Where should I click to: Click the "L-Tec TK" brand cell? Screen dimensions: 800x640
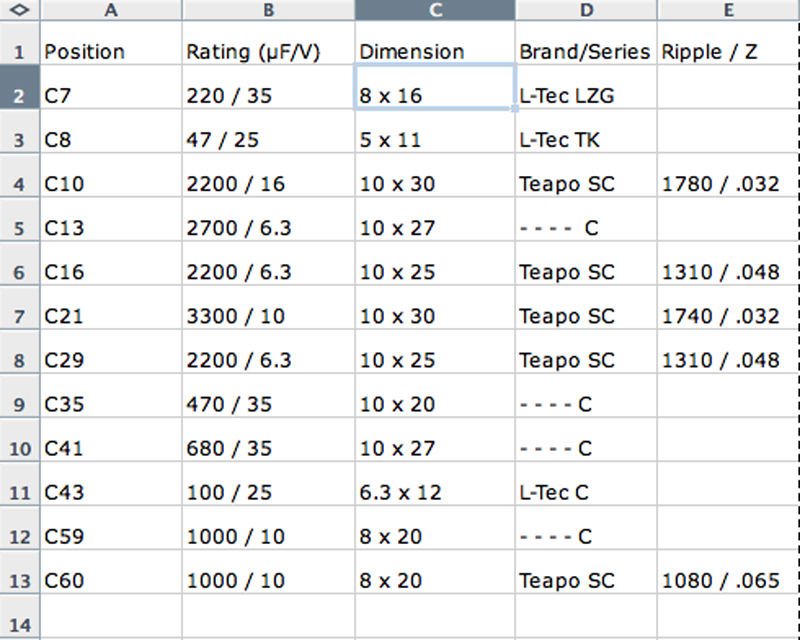pos(586,140)
